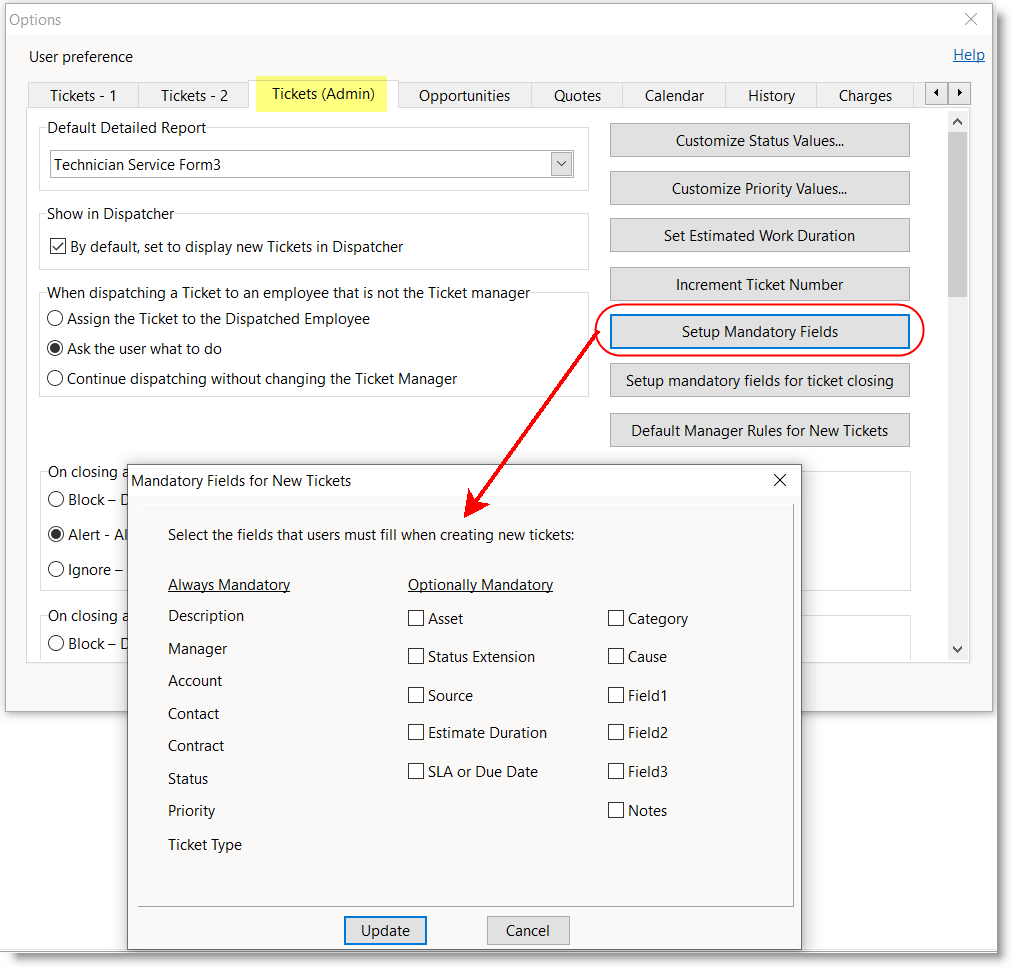The width and height of the screenshot is (1013, 969).
Task: Click Increment Ticket Number button
Action: click(x=759, y=285)
